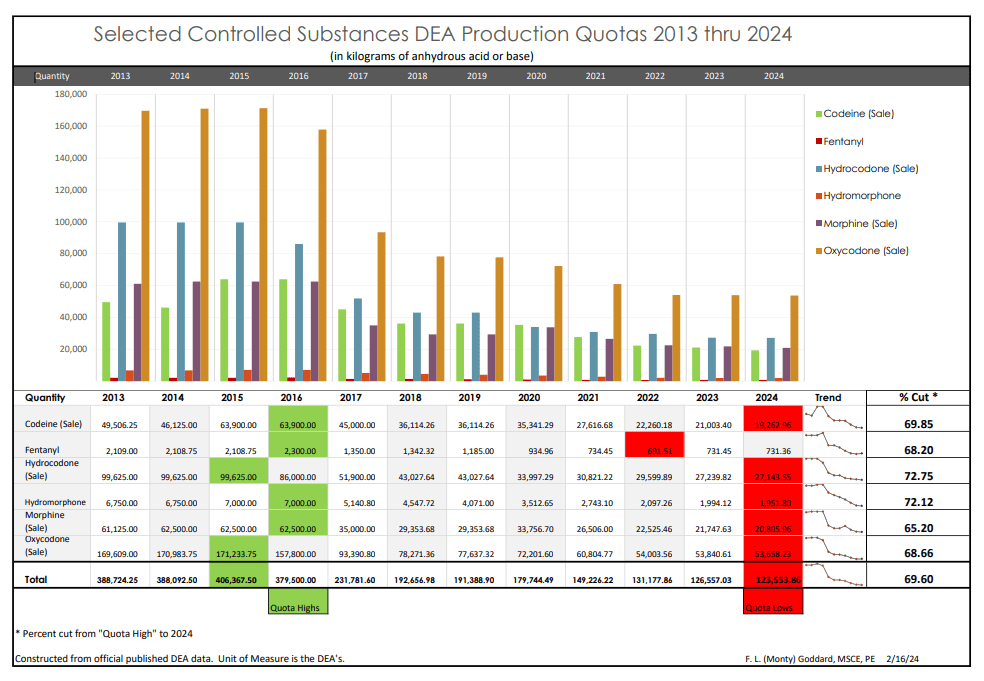Click the Fentanyl red legend swatch

point(819,141)
